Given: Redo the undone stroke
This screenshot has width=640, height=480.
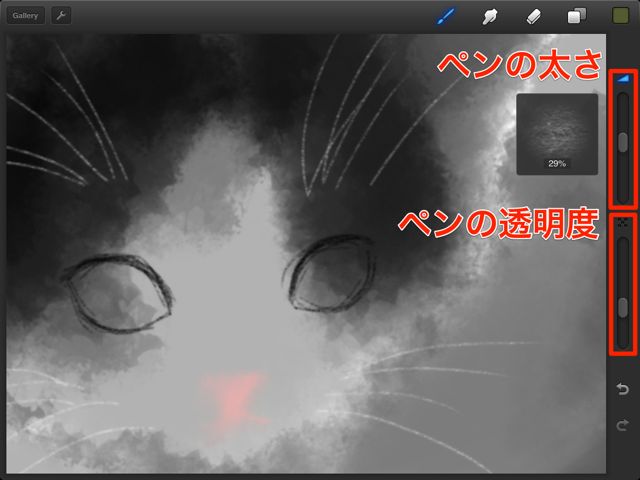Looking at the screenshot, I should [x=622, y=425].
